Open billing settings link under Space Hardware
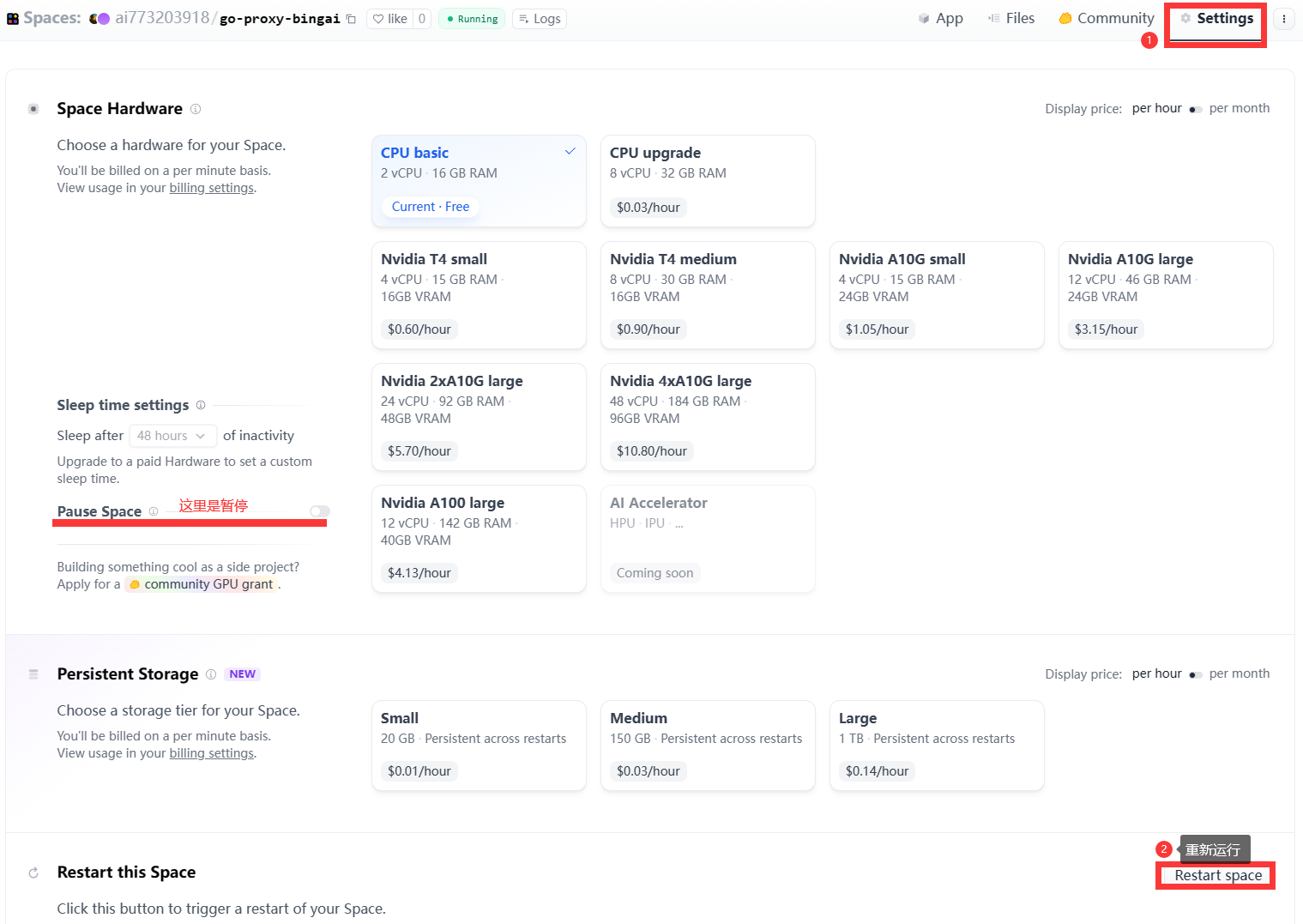 point(212,188)
